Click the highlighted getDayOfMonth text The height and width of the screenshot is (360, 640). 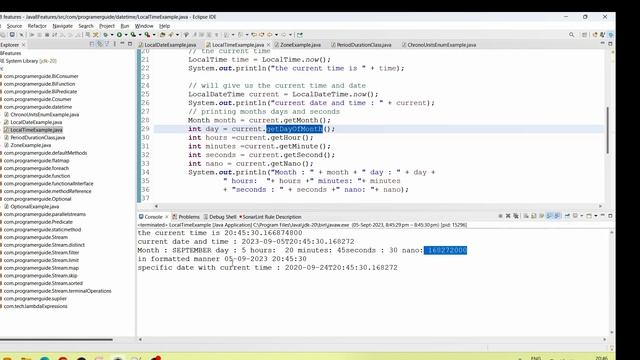tap(294, 129)
